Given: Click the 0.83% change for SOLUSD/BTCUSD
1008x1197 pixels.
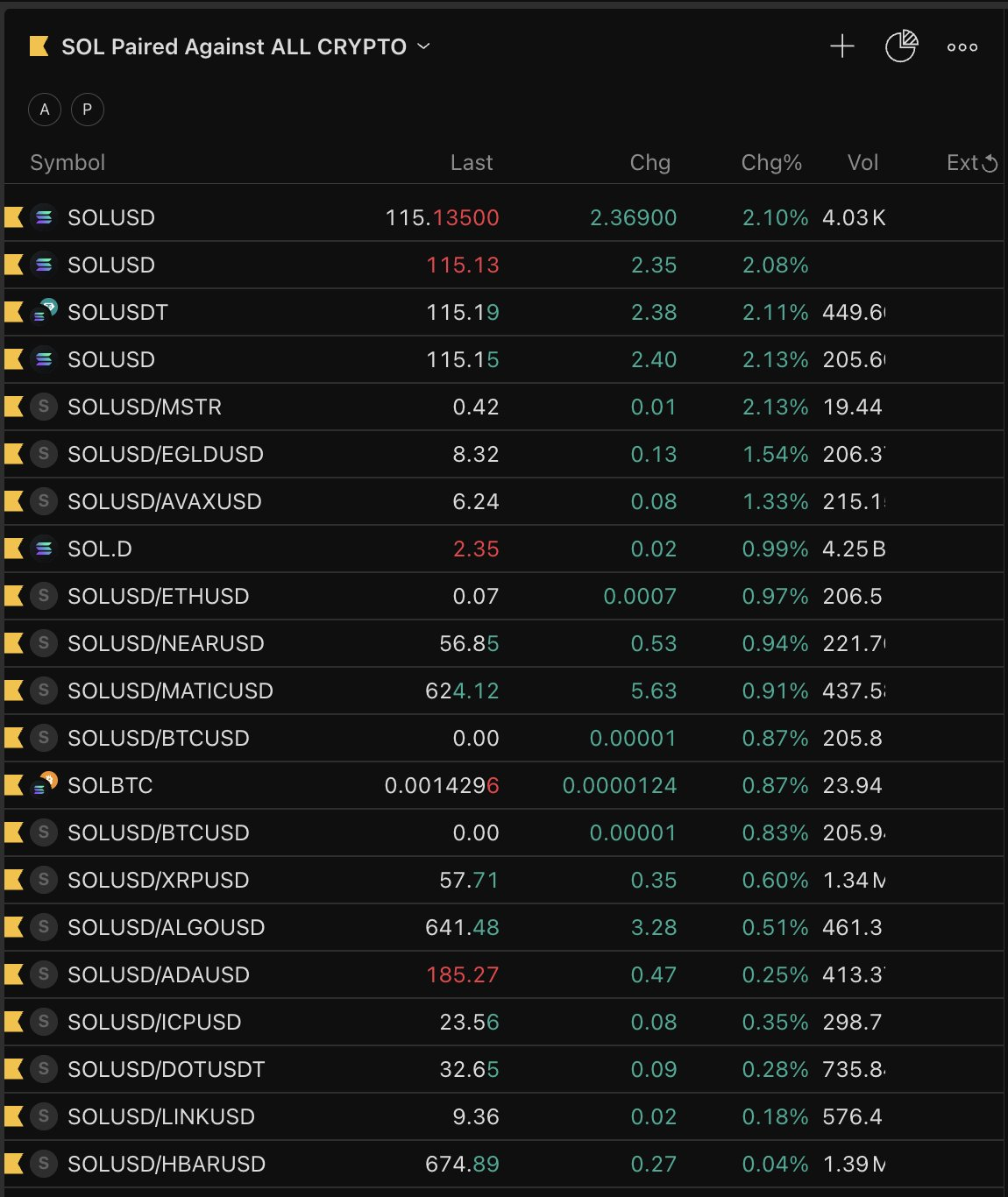Looking at the screenshot, I should pos(776,832).
